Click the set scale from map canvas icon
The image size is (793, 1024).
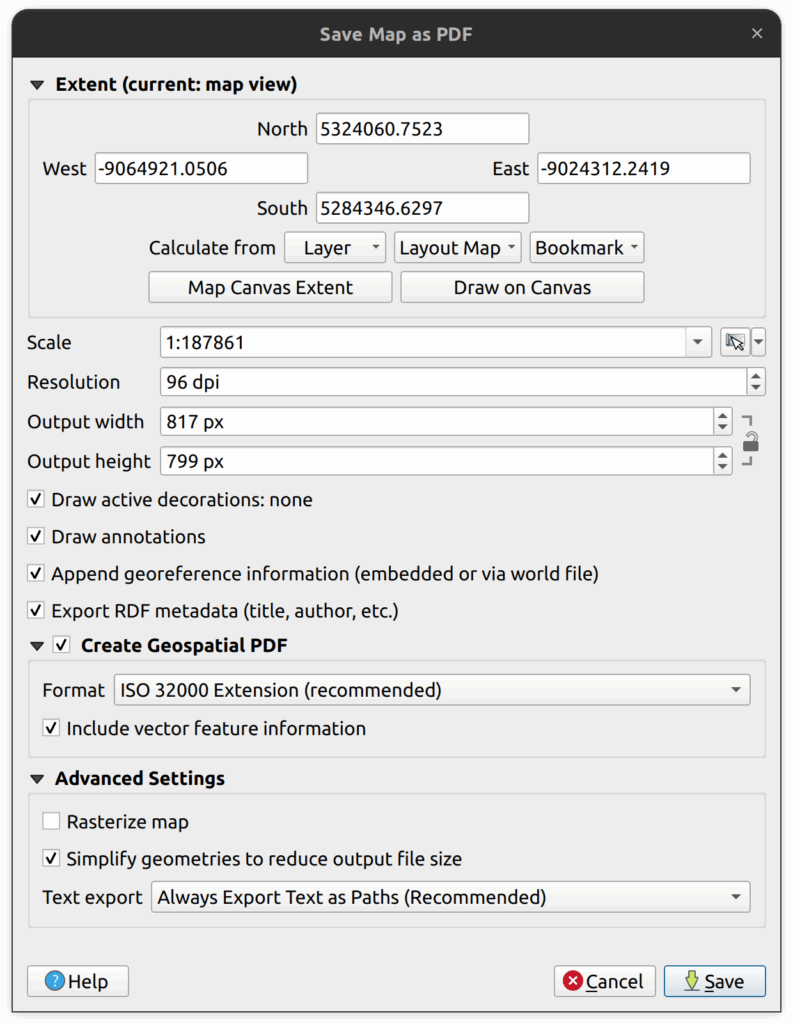click(x=734, y=342)
